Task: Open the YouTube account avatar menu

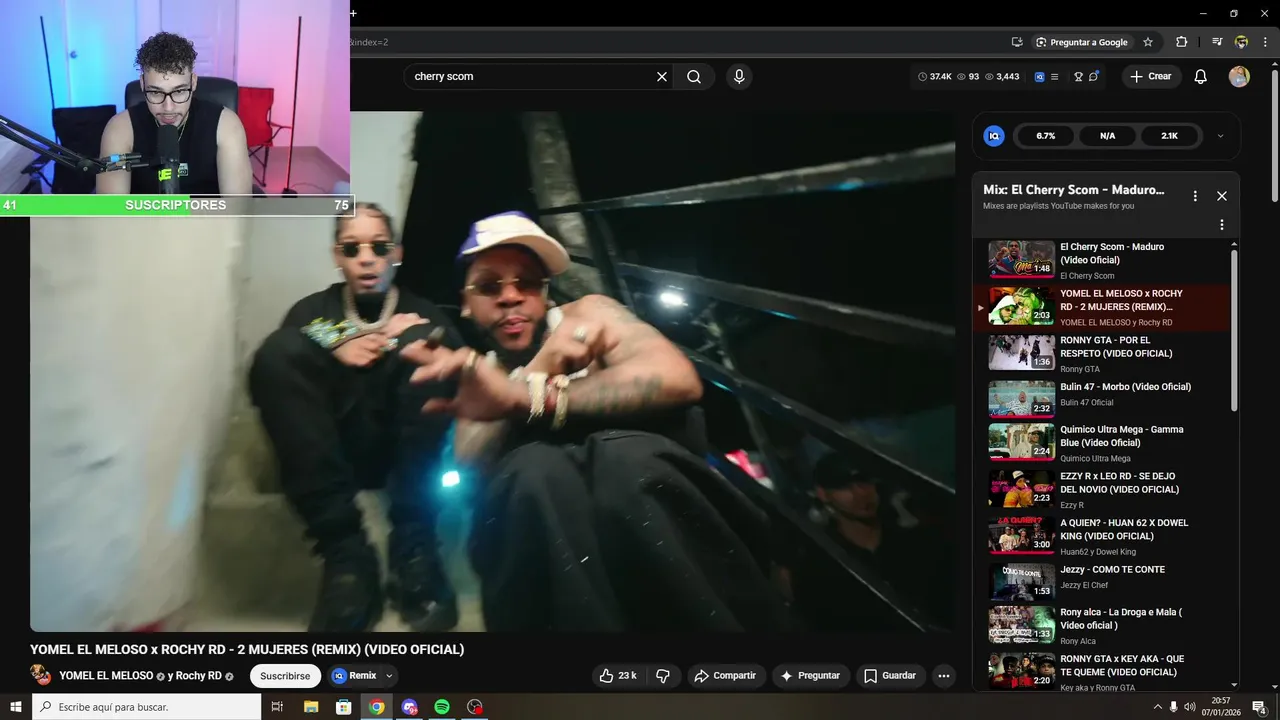Action: coord(1239,77)
